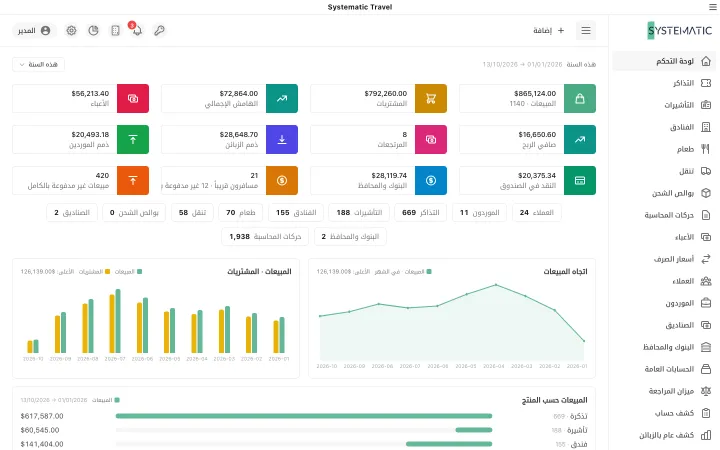The image size is (720, 450).
Task: Open the المدير user menu
Action: click(x=34, y=30)
